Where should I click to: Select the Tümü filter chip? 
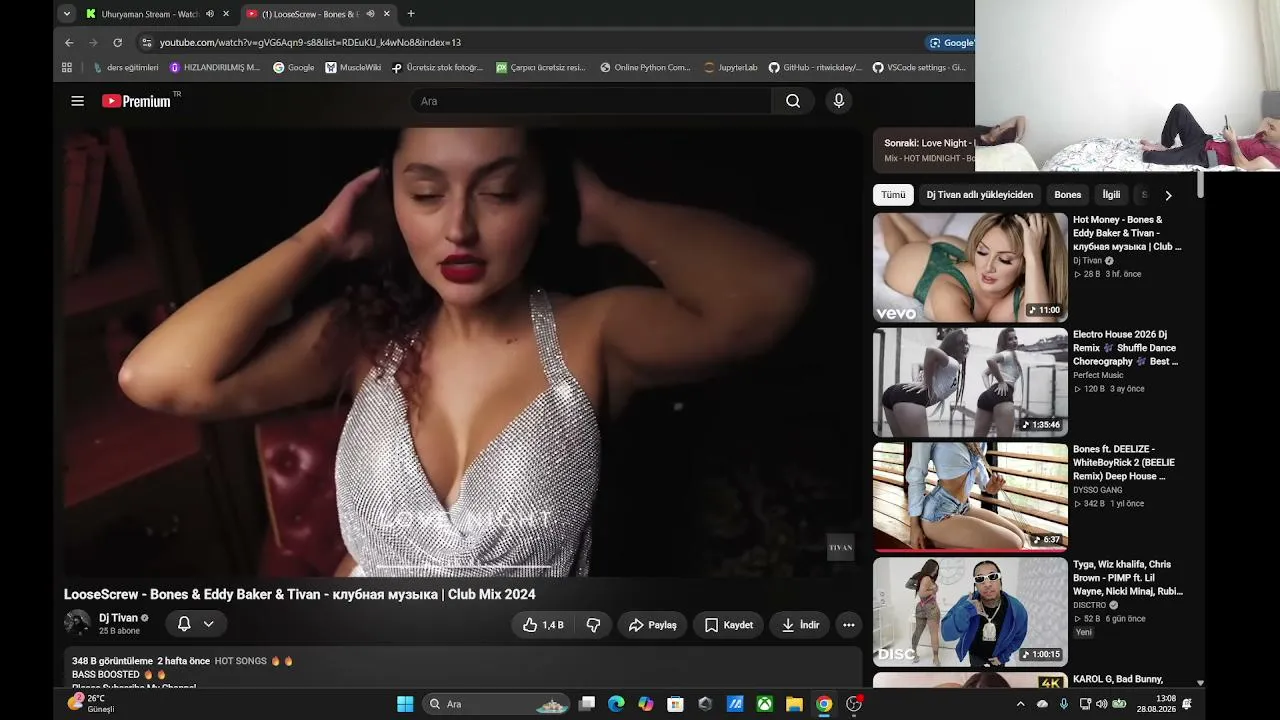coord(893,195)
